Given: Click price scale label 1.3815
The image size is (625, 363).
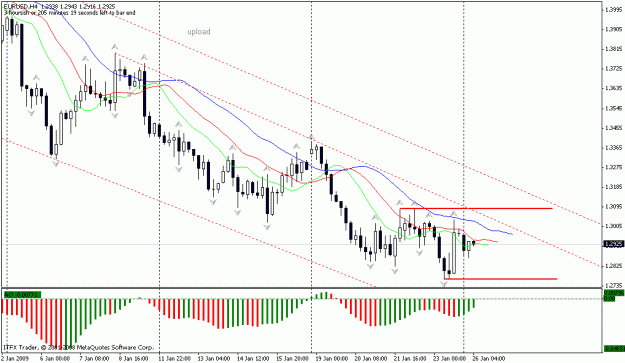Looking at the screenshot, I should (614, 49).
